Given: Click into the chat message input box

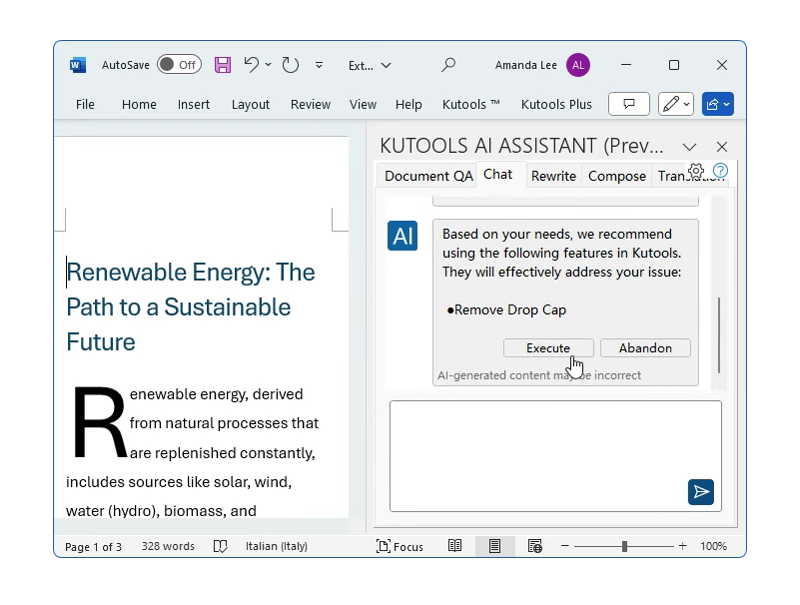Looking at the screenshot, I should point(556,456).
